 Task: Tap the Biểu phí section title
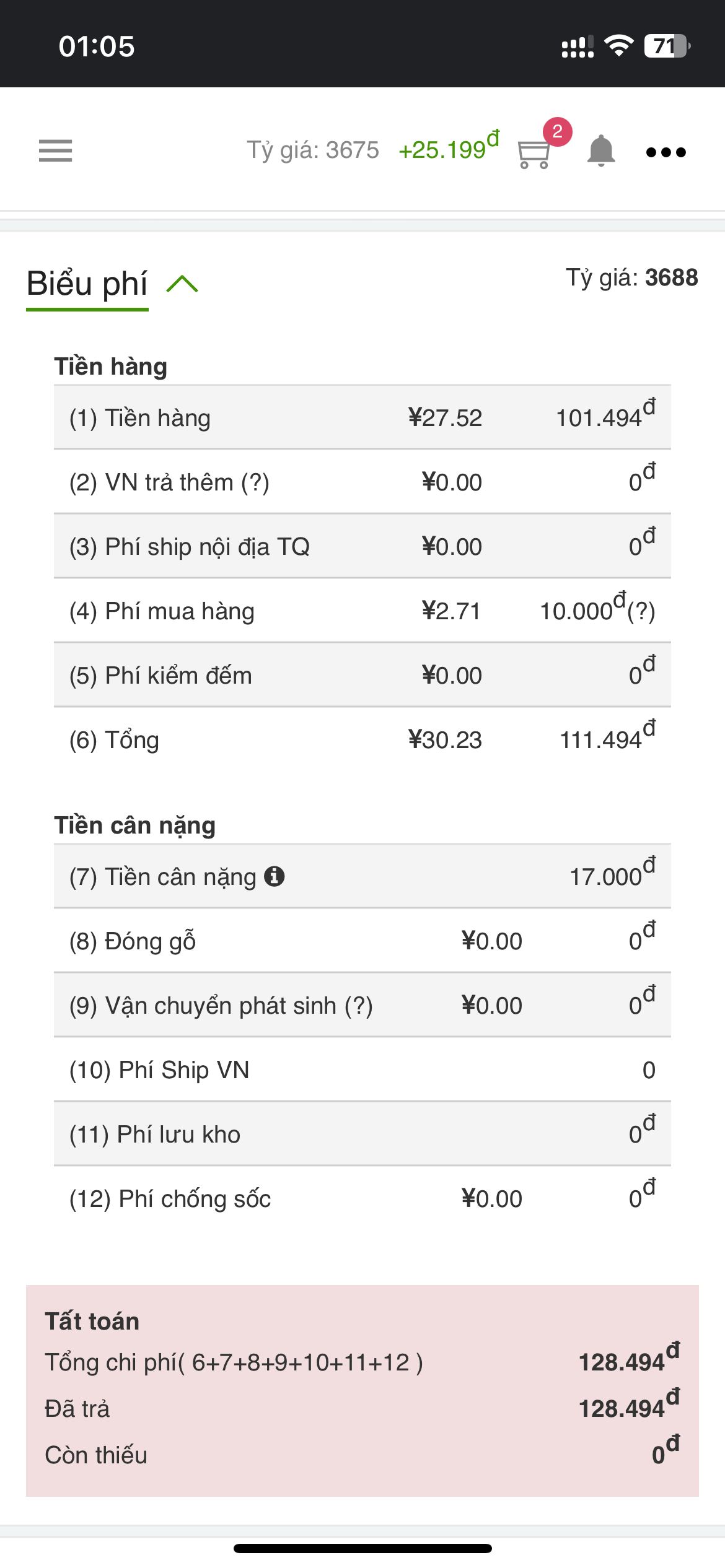pyautogui.click(x=87, y=284)
